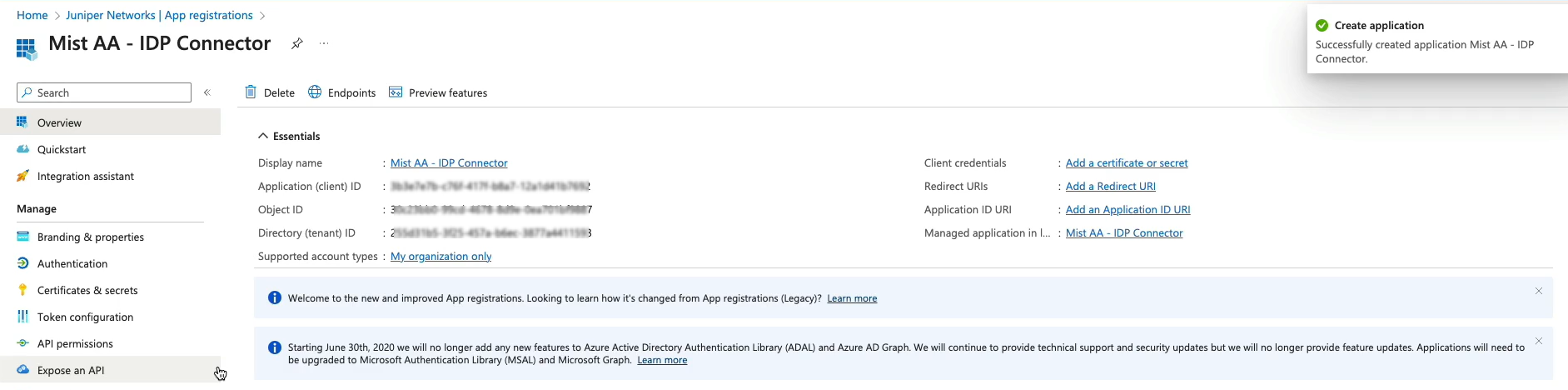Screen dimensions: 1568x390
Task: Select Integration assistant in sidebar
Action: (x=85, y=176)
